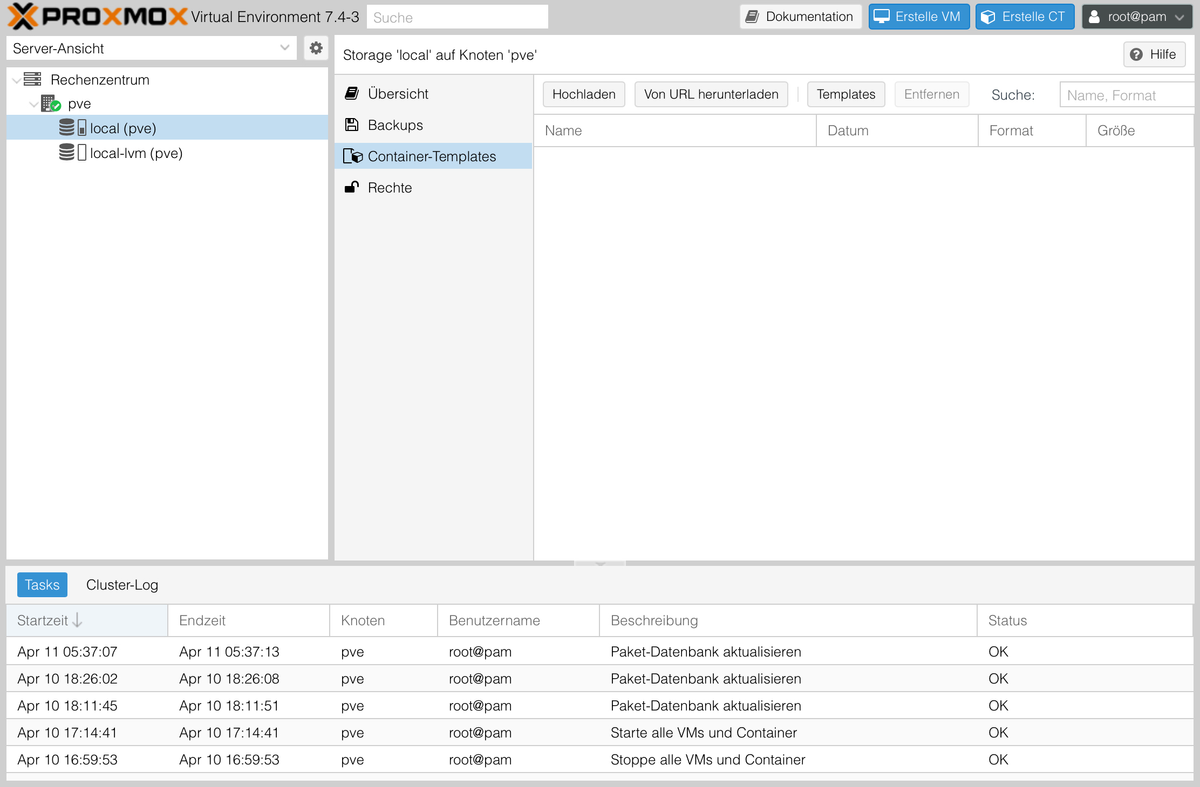Click the Rechenzentrum server rack icon
This screenshot has width=1200, height=787.
(33, 79)
